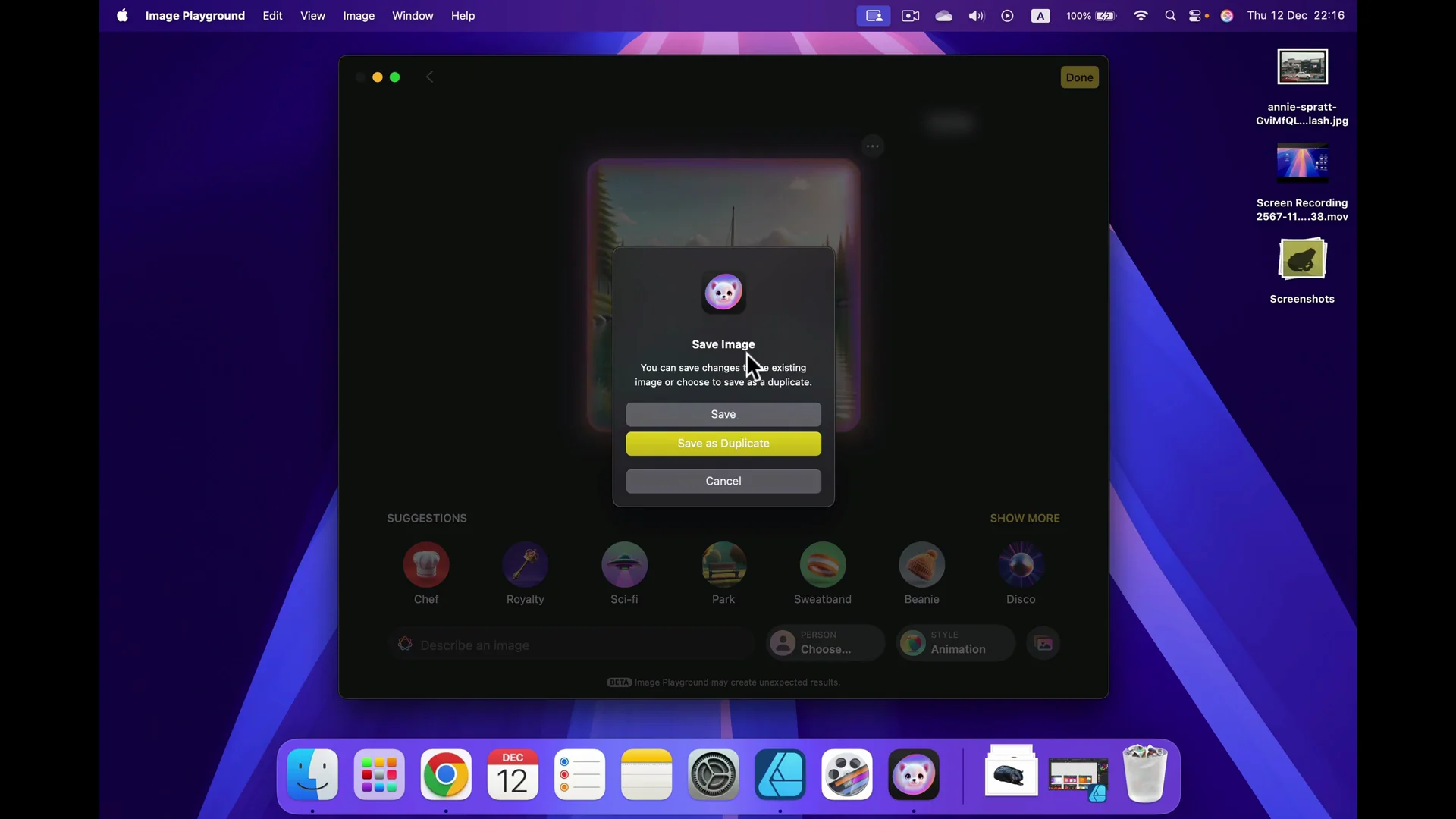
Task: Open the Style dropdown set to Animation
Action: click(x=953, y=642)
